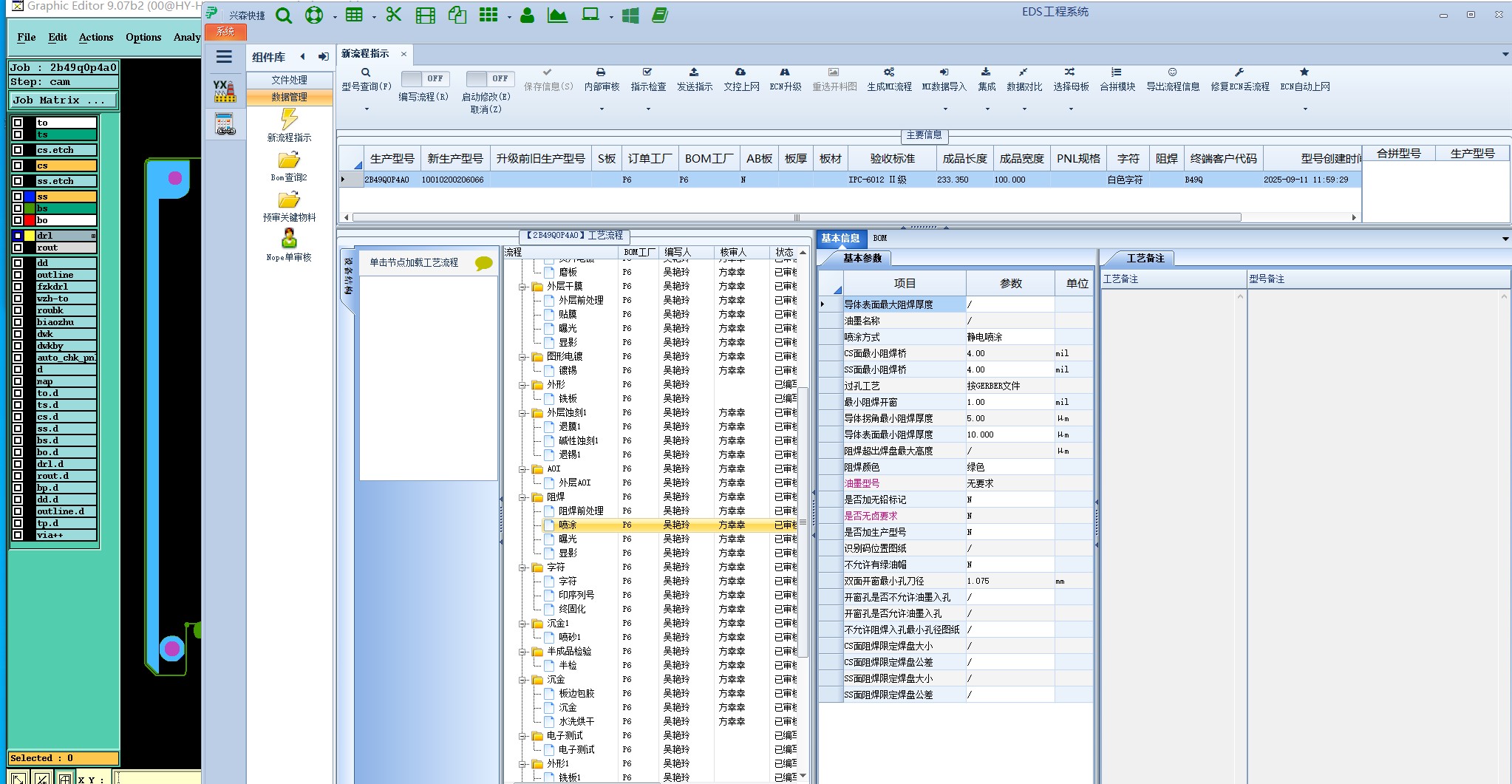Viewport: 1512px width, 784px height.
Task: Click the green nine-square grid icon
Action: click(x=488, y=16)
